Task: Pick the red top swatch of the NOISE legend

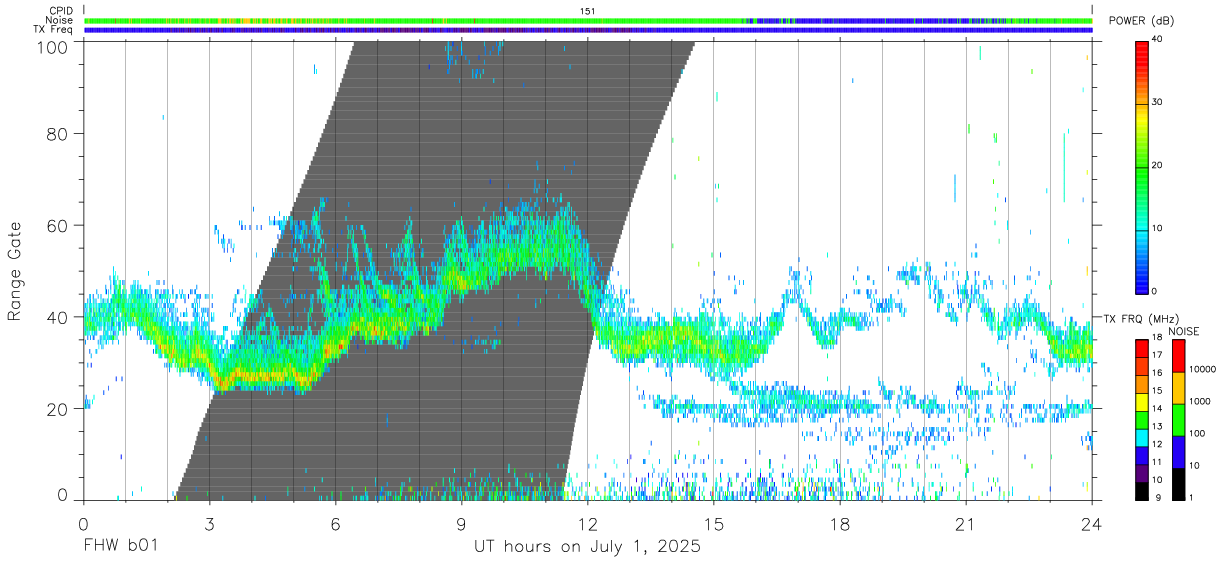Action: coord(1179,356)
